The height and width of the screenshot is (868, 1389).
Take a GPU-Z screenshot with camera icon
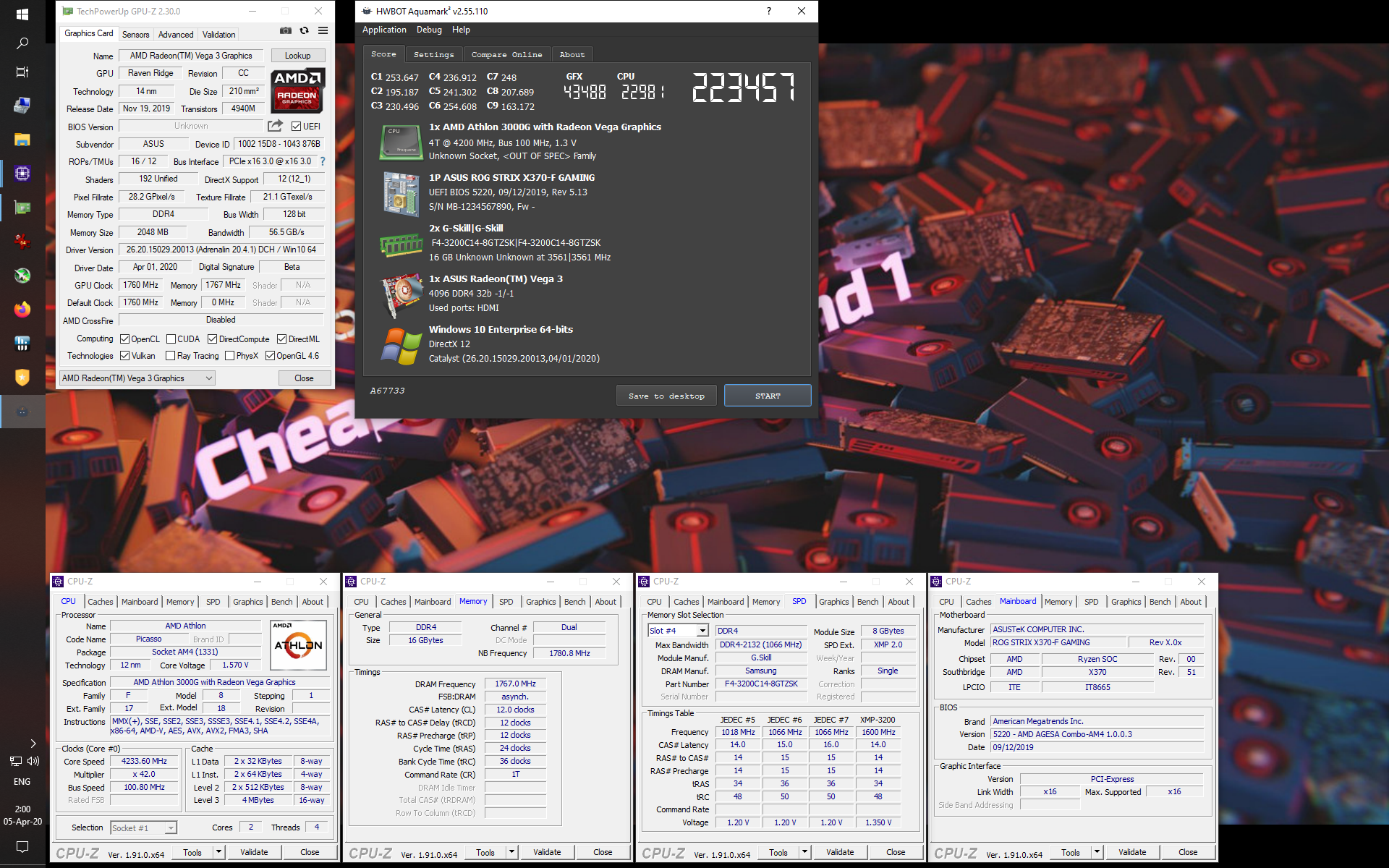point(286,30)
